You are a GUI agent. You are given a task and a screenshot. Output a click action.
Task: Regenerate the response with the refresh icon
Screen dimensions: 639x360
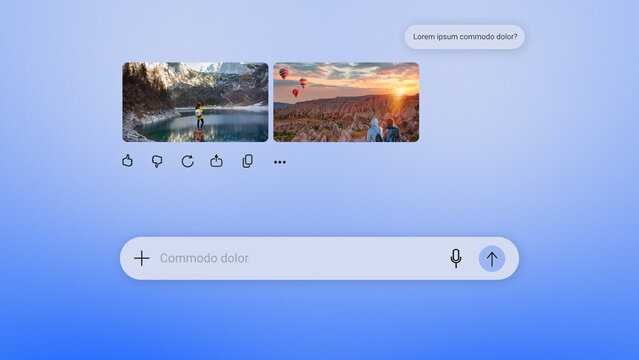pos(187,161)
